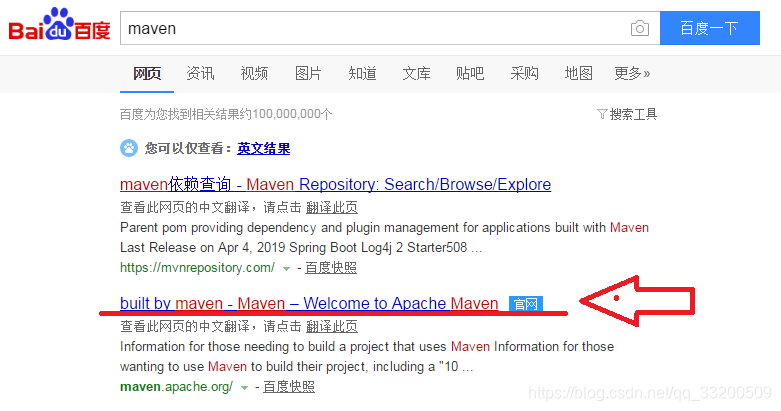This screenshot has width=781, height=411.
Task: Switch to the 地图 tab
Action: tap(578, 74)
